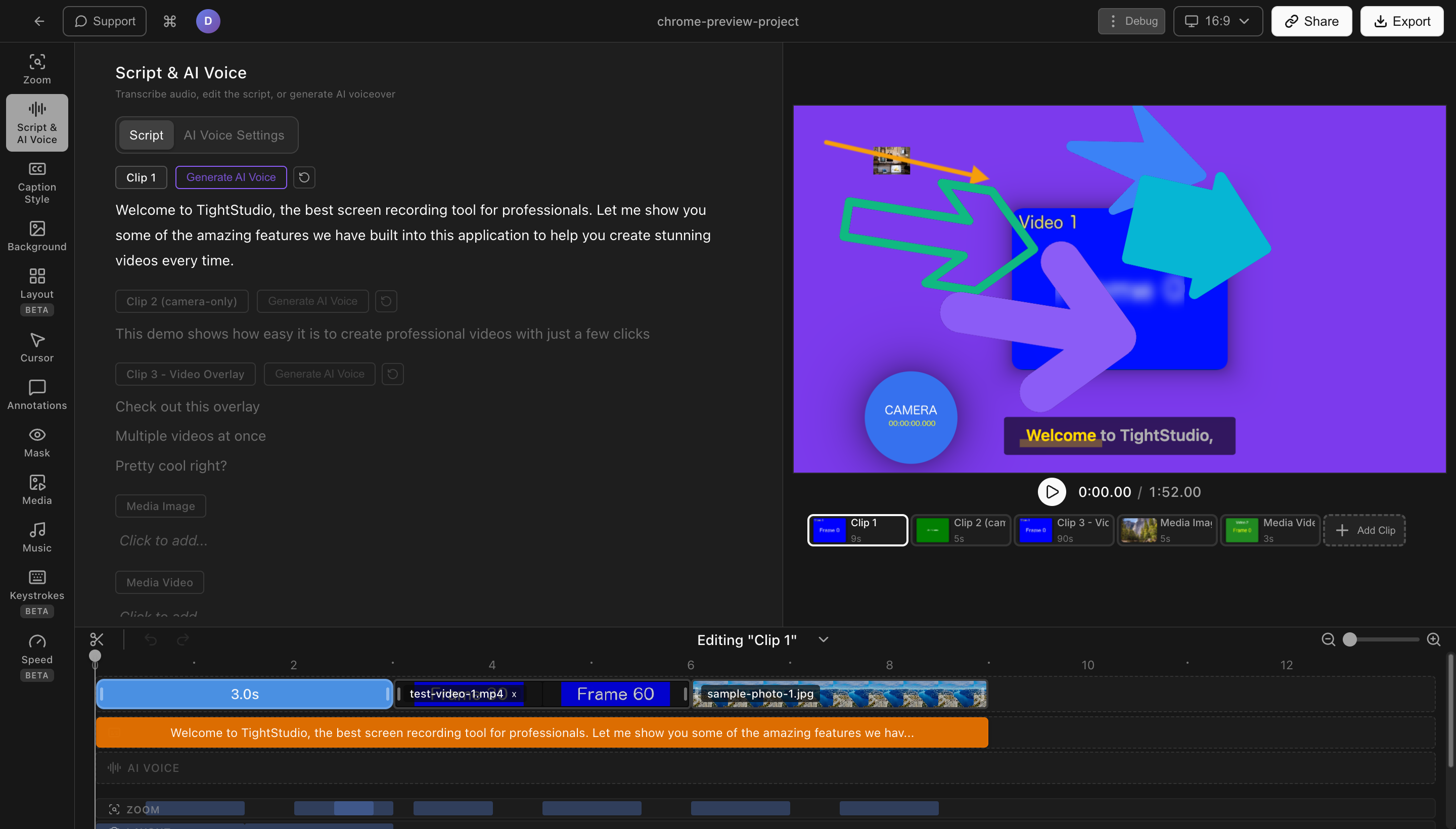Generate AI Voice for Clip 2 (camera-only)
This screenshot has height=829, width=1456.
tap(312, 301)
